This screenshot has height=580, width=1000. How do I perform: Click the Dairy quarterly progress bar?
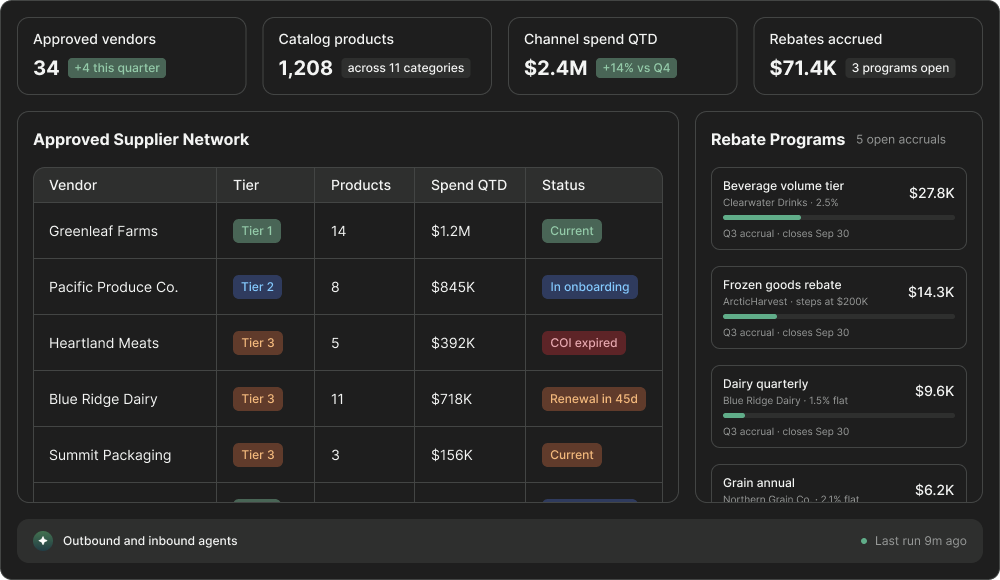coord(838,415)
